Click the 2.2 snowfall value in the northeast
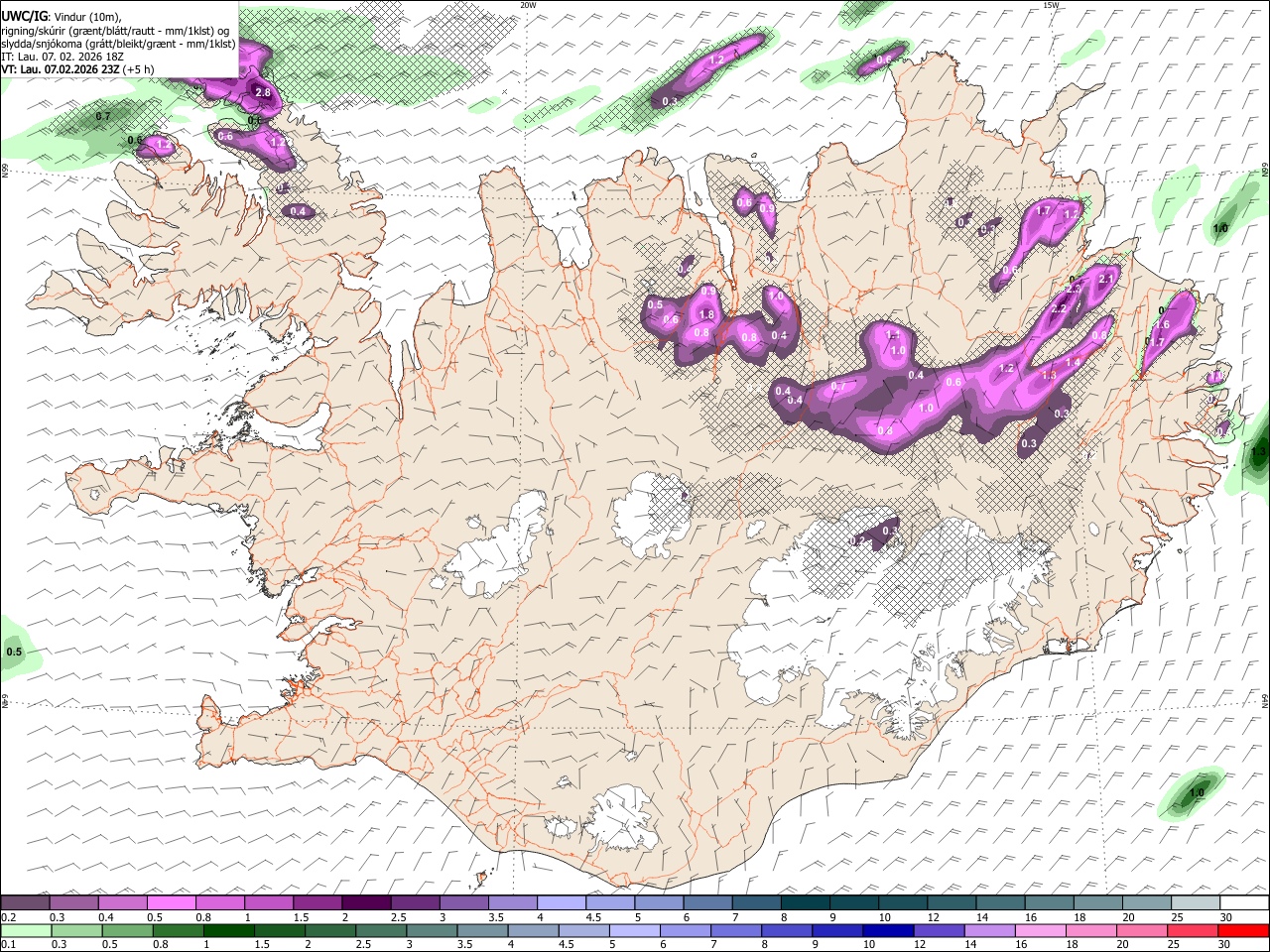This screenshot has width=1270, height=952. coord(1059,308)
